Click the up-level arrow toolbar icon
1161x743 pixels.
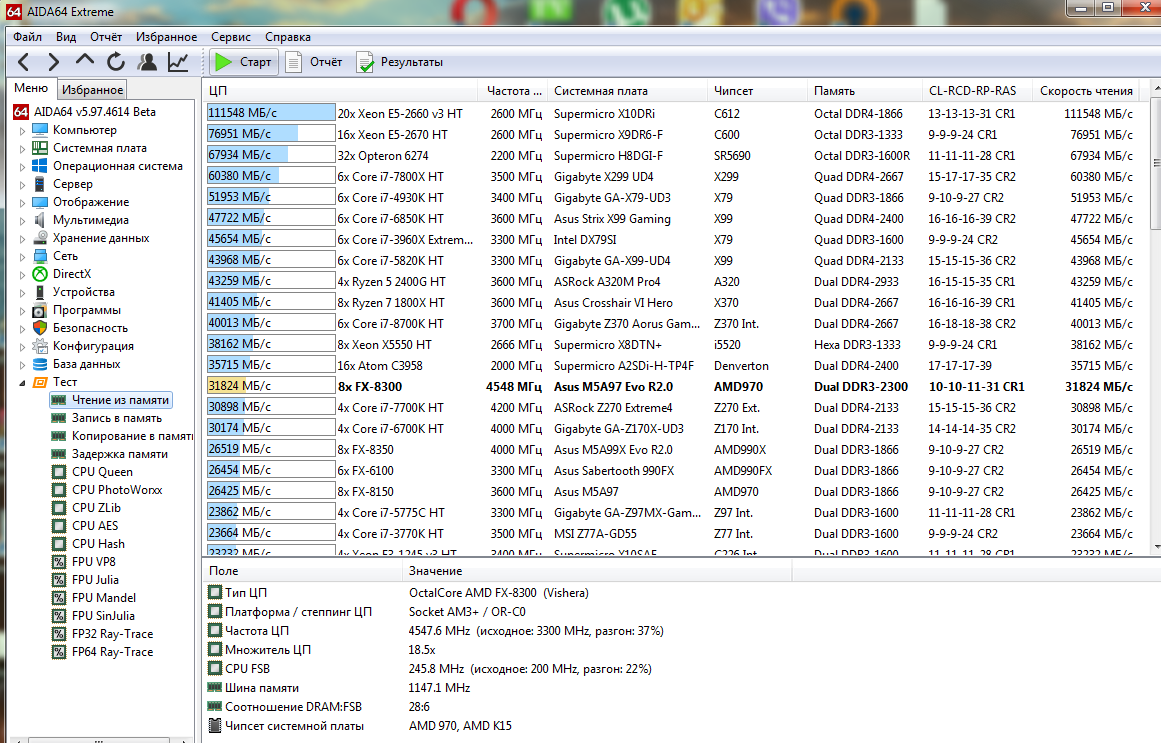click(84, 62)
